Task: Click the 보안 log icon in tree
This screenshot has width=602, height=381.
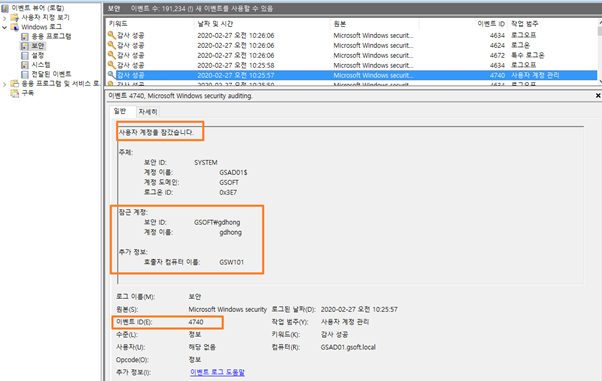Action: 25,46
